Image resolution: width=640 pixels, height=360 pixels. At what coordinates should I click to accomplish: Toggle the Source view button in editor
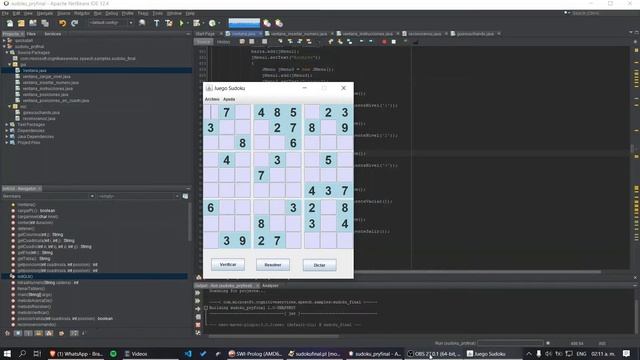(x=203, y=42)
